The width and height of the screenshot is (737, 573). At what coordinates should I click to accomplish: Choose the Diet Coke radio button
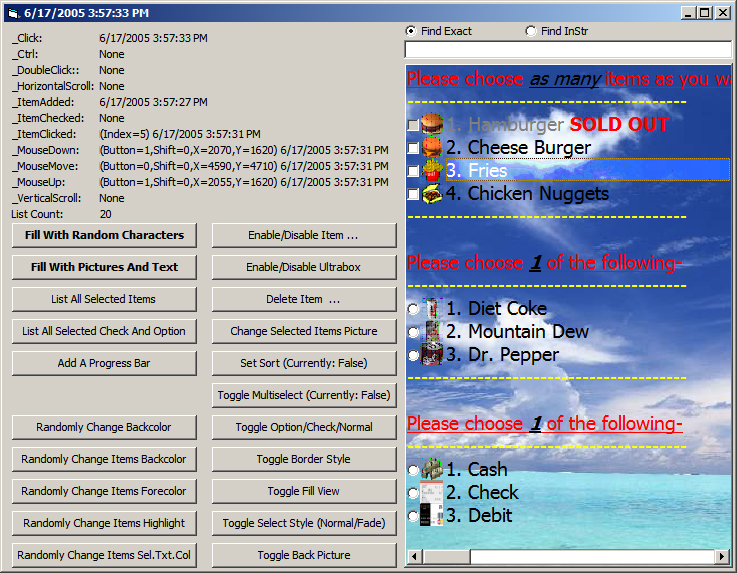coord(413,310)
